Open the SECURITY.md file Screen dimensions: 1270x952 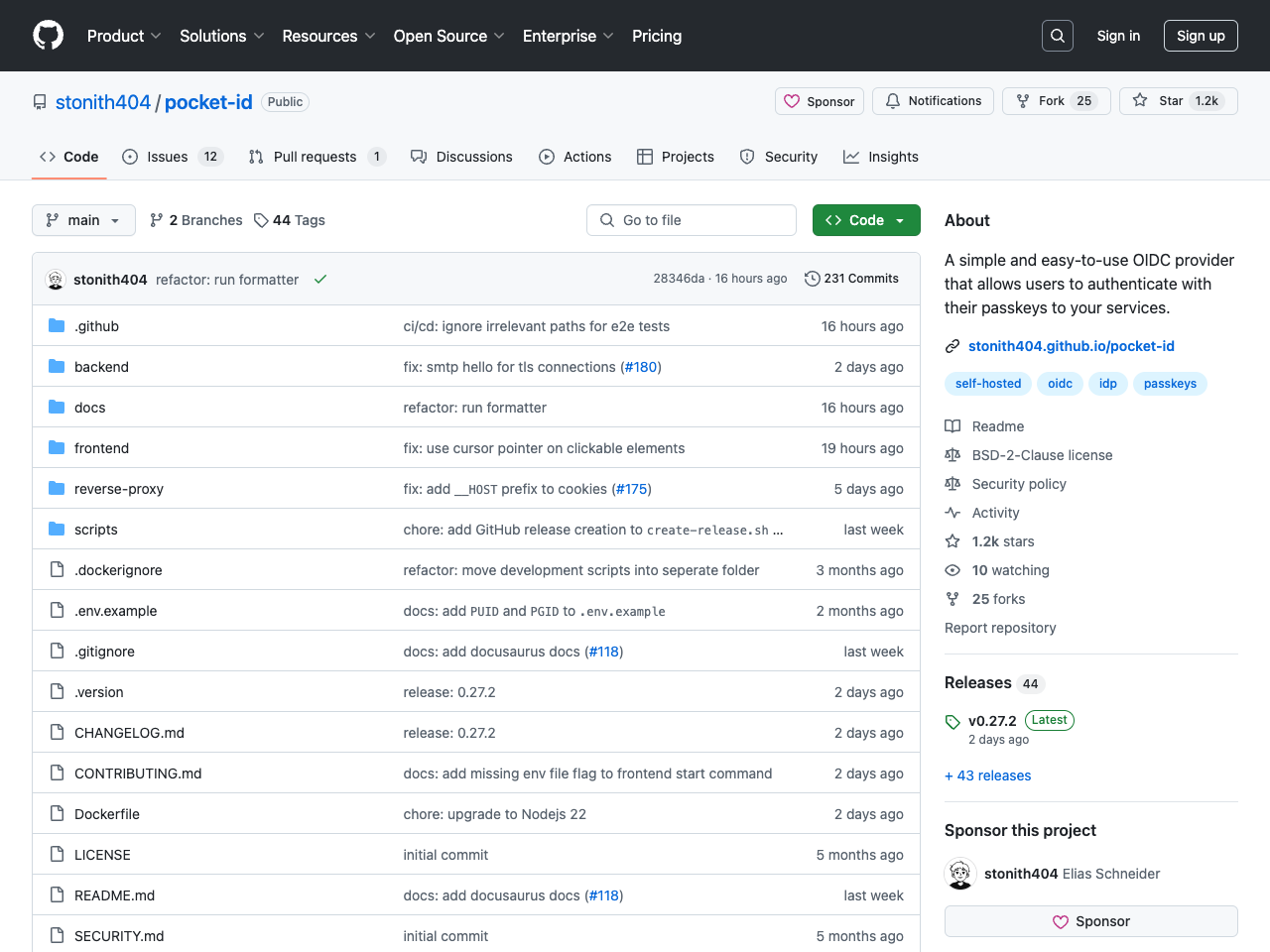point(119,936)
